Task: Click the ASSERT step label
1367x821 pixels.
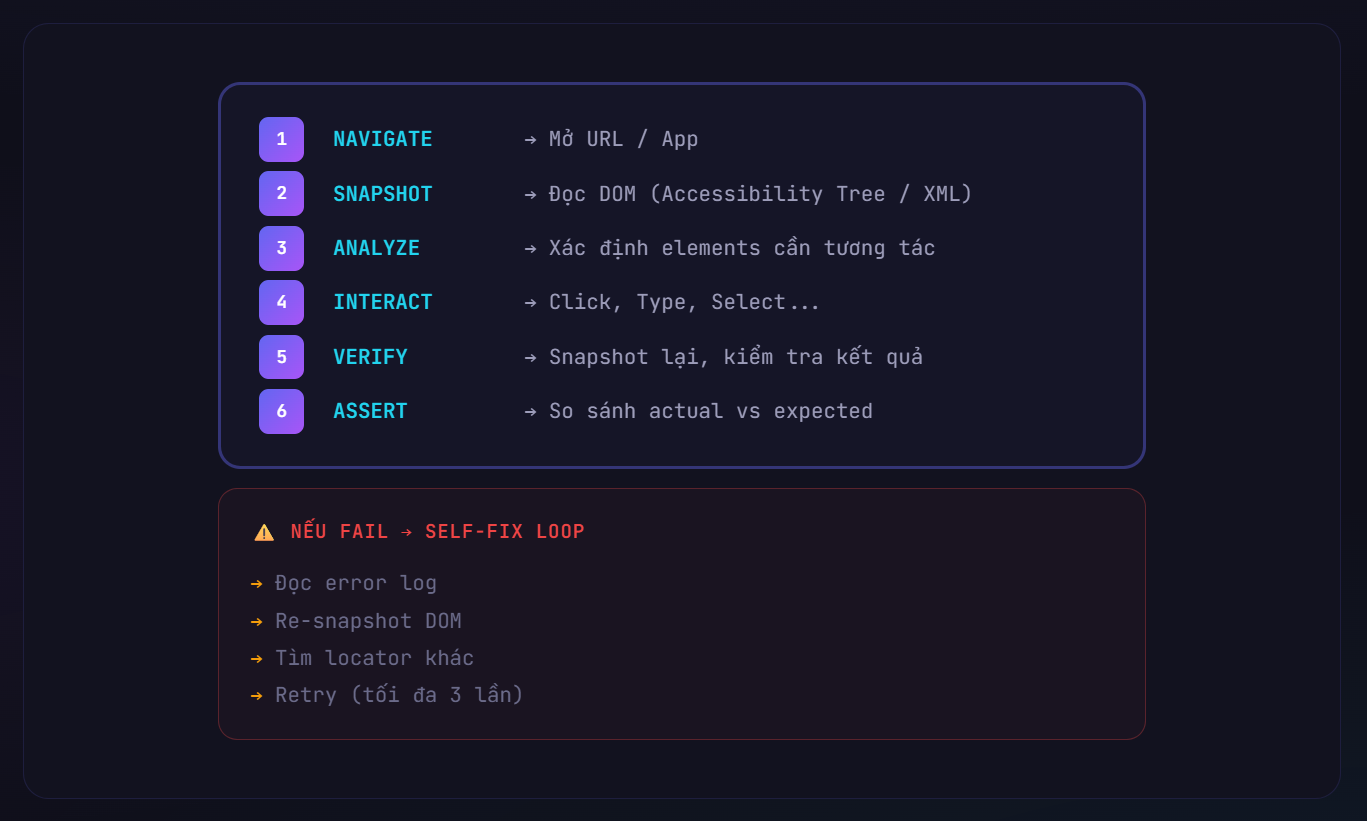Action: (x=370, y=411)
